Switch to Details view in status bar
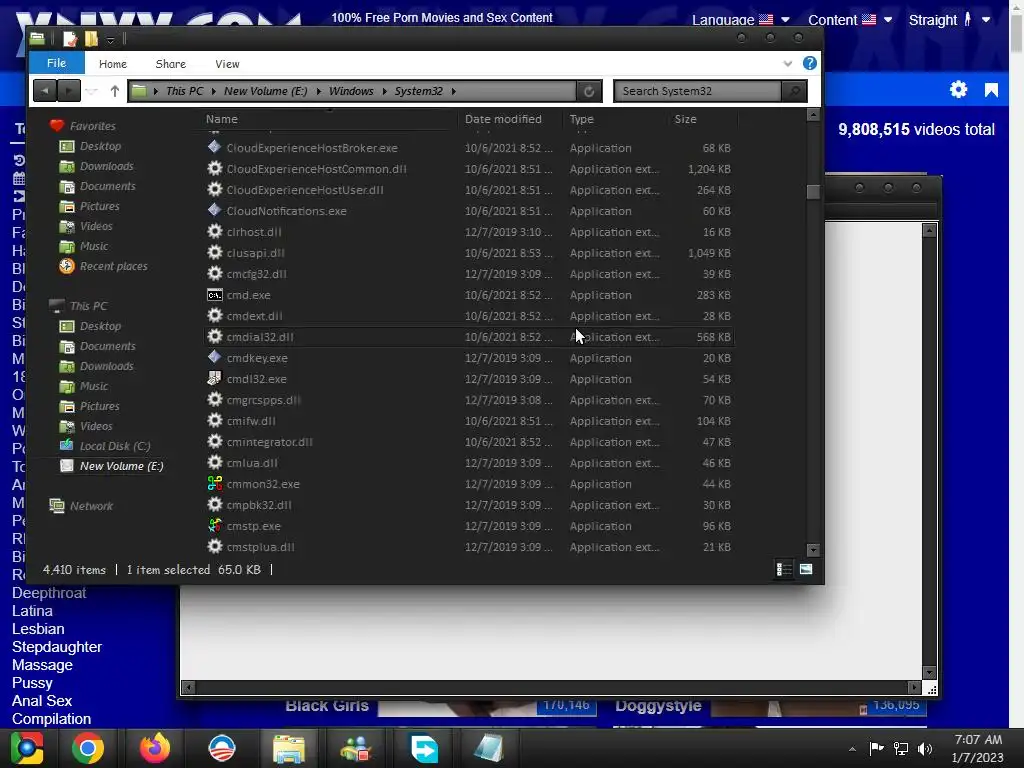This screenshot has width=1024, height=768. pyautogui.click(x=784, y=569)
